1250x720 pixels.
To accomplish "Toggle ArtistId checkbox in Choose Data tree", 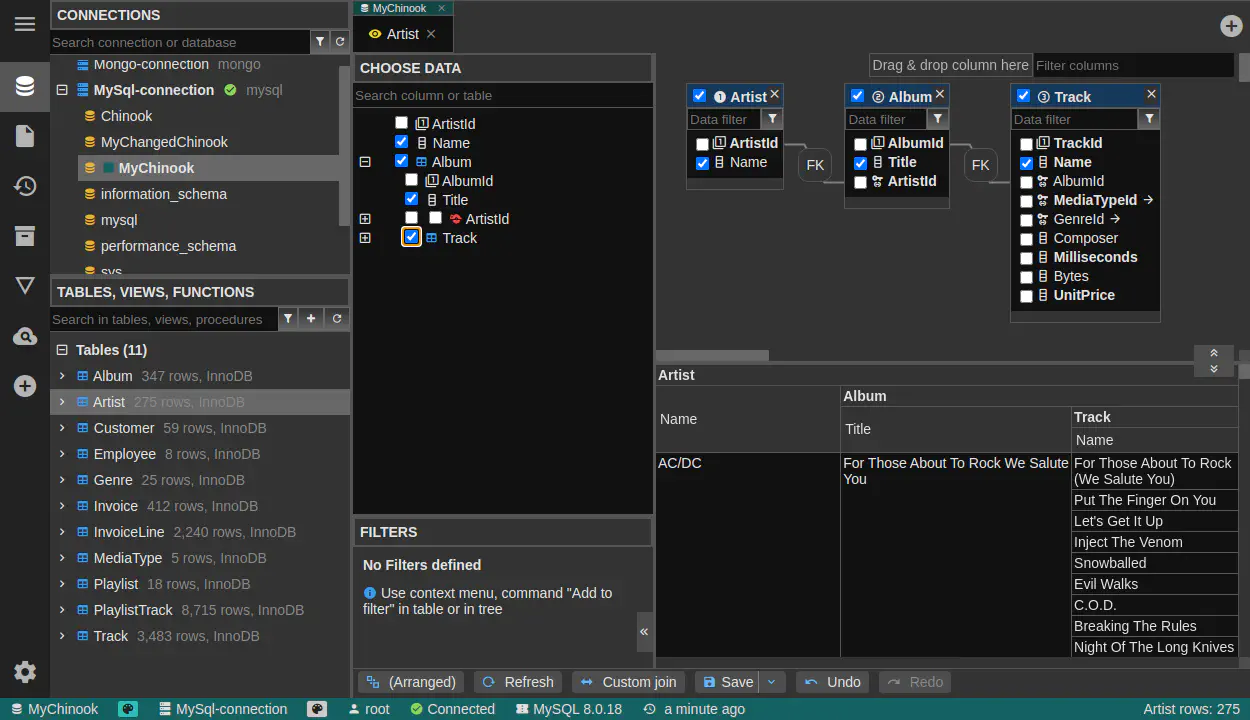I will pyautogui.click(x=401, y=123).
